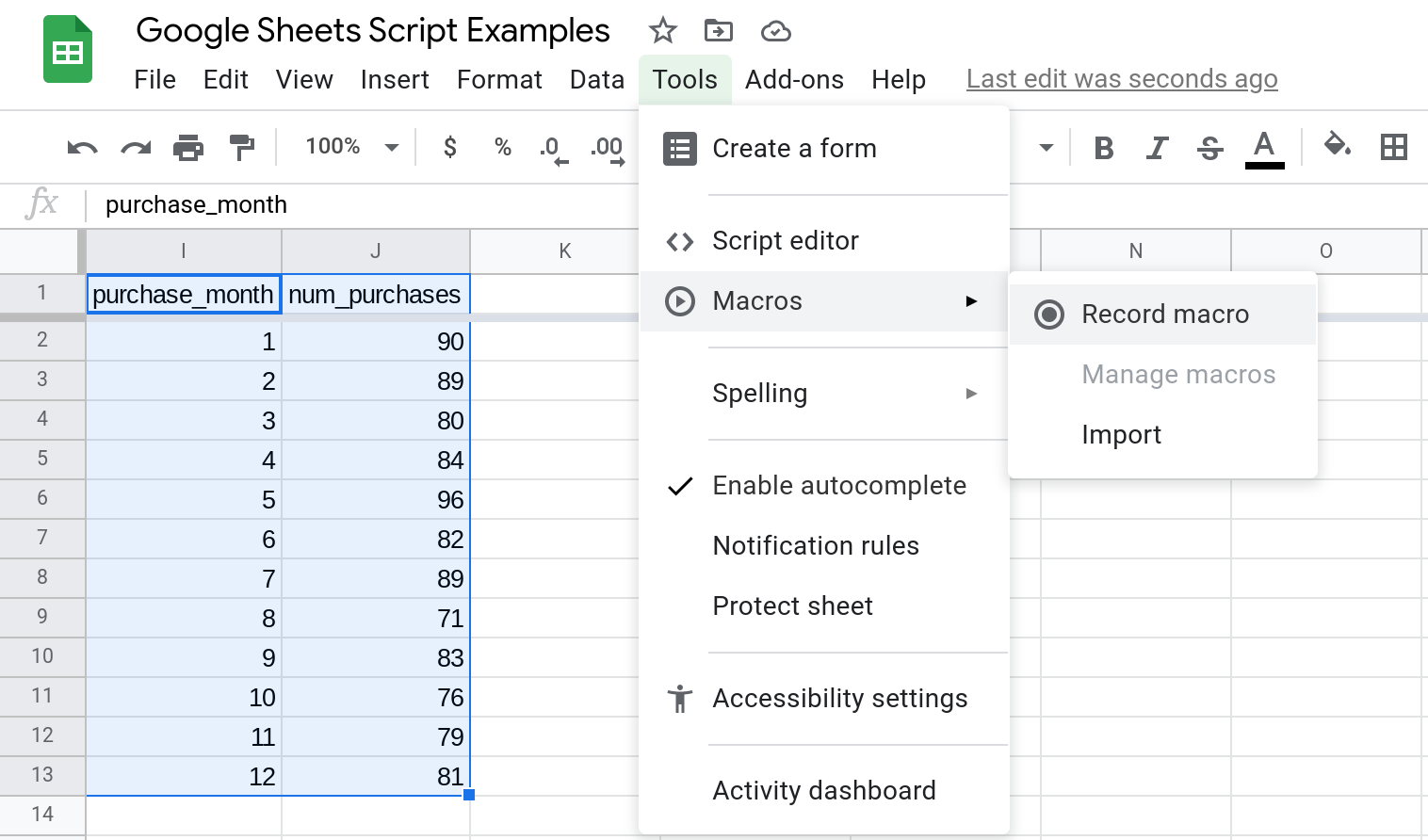Open the Data menu
The width and height of the screenshot is (1428, 840).
597,80
